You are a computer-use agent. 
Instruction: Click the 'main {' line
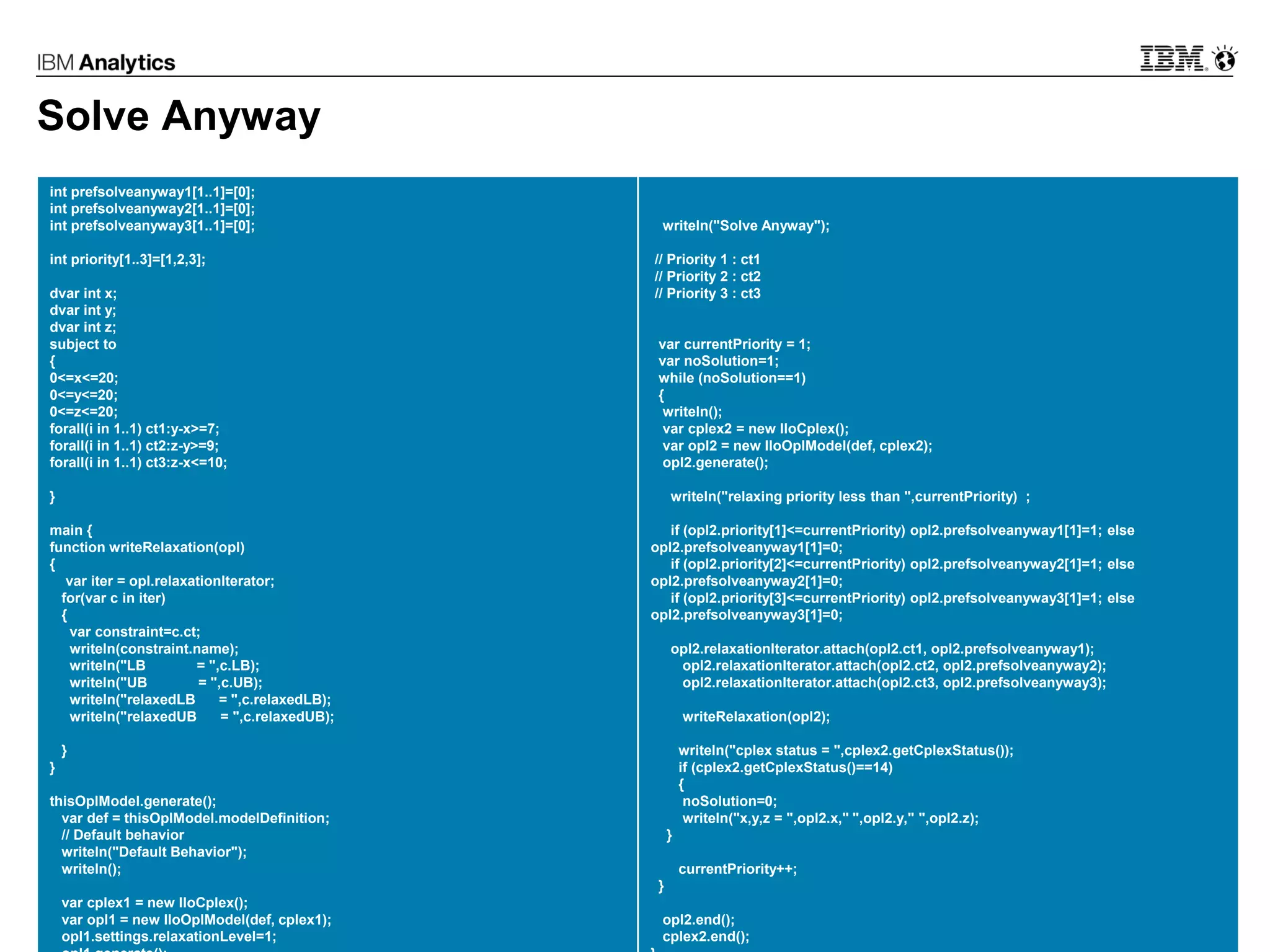[x=71, y=531]
